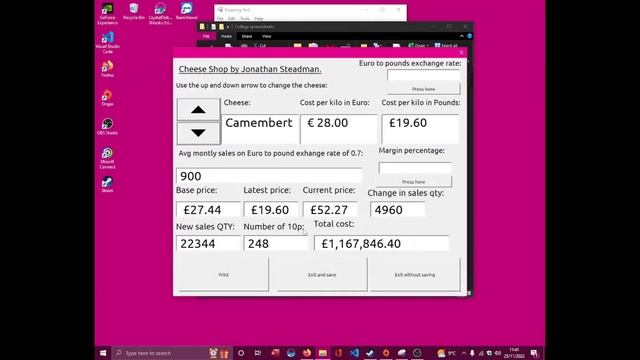Open Origin from the taskbar
Image resolution: width=640 pixels, height=360 pixels.
click(386, 353)
